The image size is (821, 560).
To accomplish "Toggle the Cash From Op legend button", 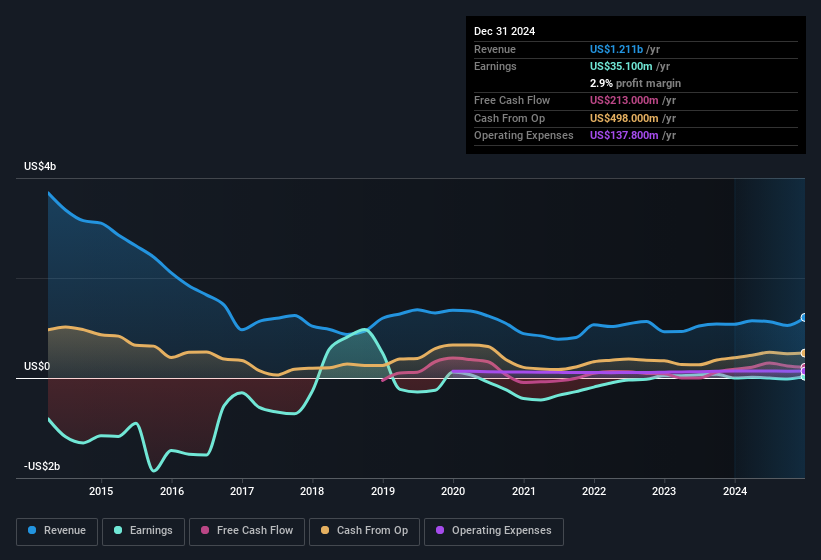I will [x=364, y=531].
